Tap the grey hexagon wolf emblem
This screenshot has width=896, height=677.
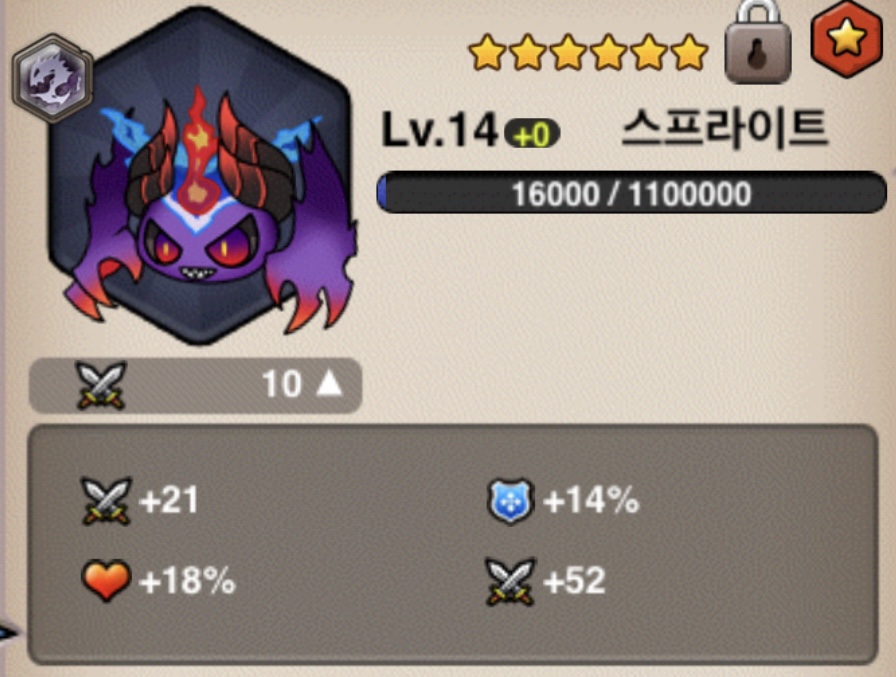[53, 78]
